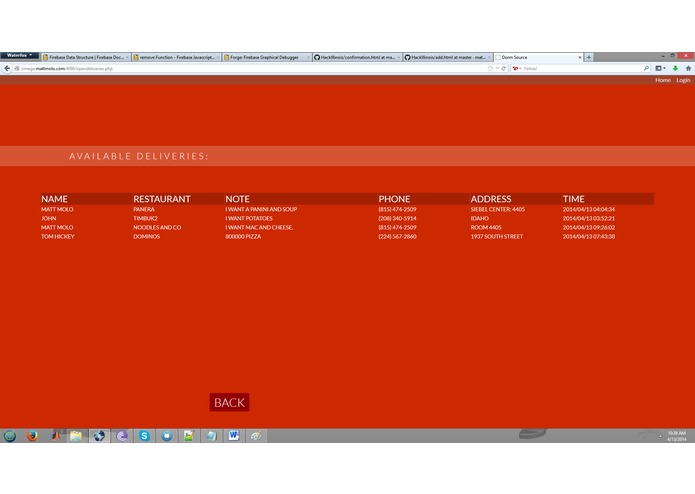Click the NOTE column header
Image resolution: width=695 pixels, height=494 pixels.
point(237,199)
